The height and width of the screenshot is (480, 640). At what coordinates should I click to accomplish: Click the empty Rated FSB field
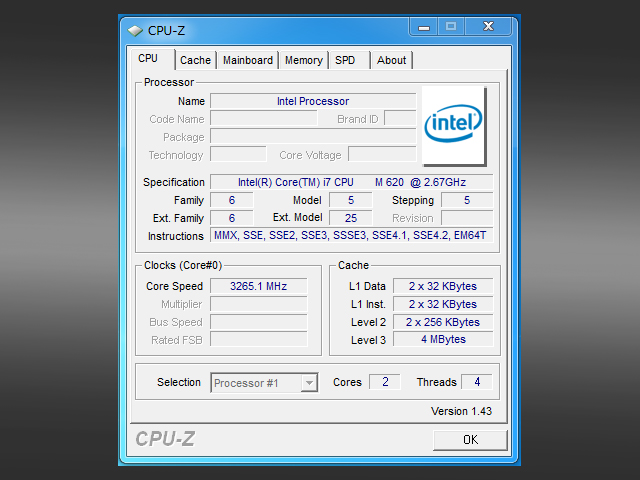click(x=259, y=339)
